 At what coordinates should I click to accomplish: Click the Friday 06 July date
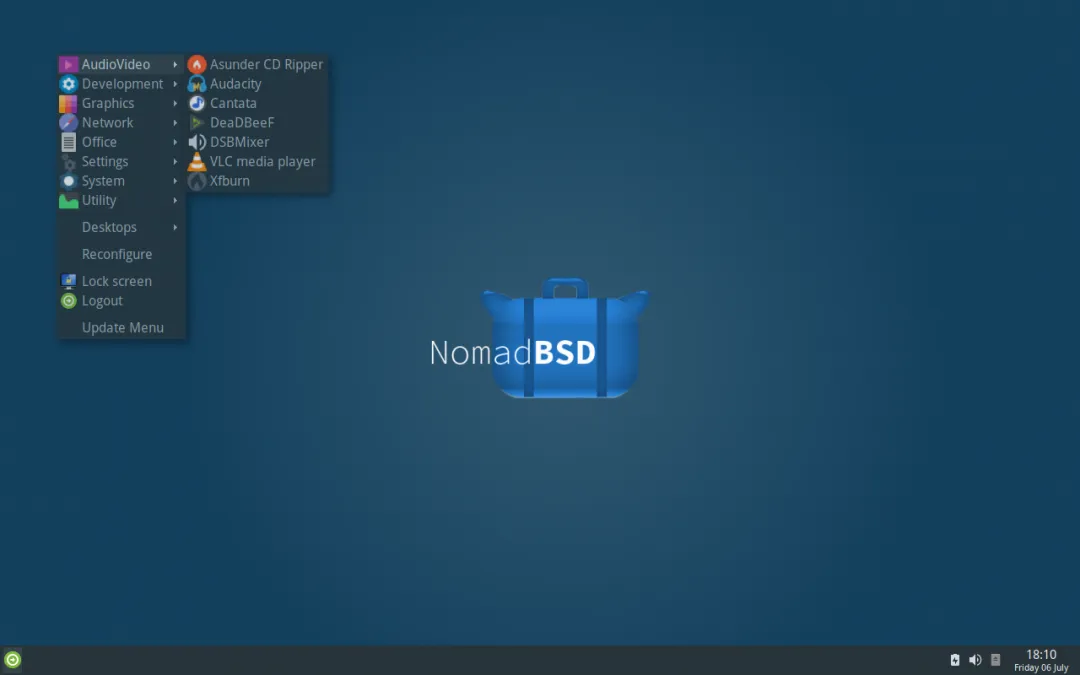pos(1041,668)
